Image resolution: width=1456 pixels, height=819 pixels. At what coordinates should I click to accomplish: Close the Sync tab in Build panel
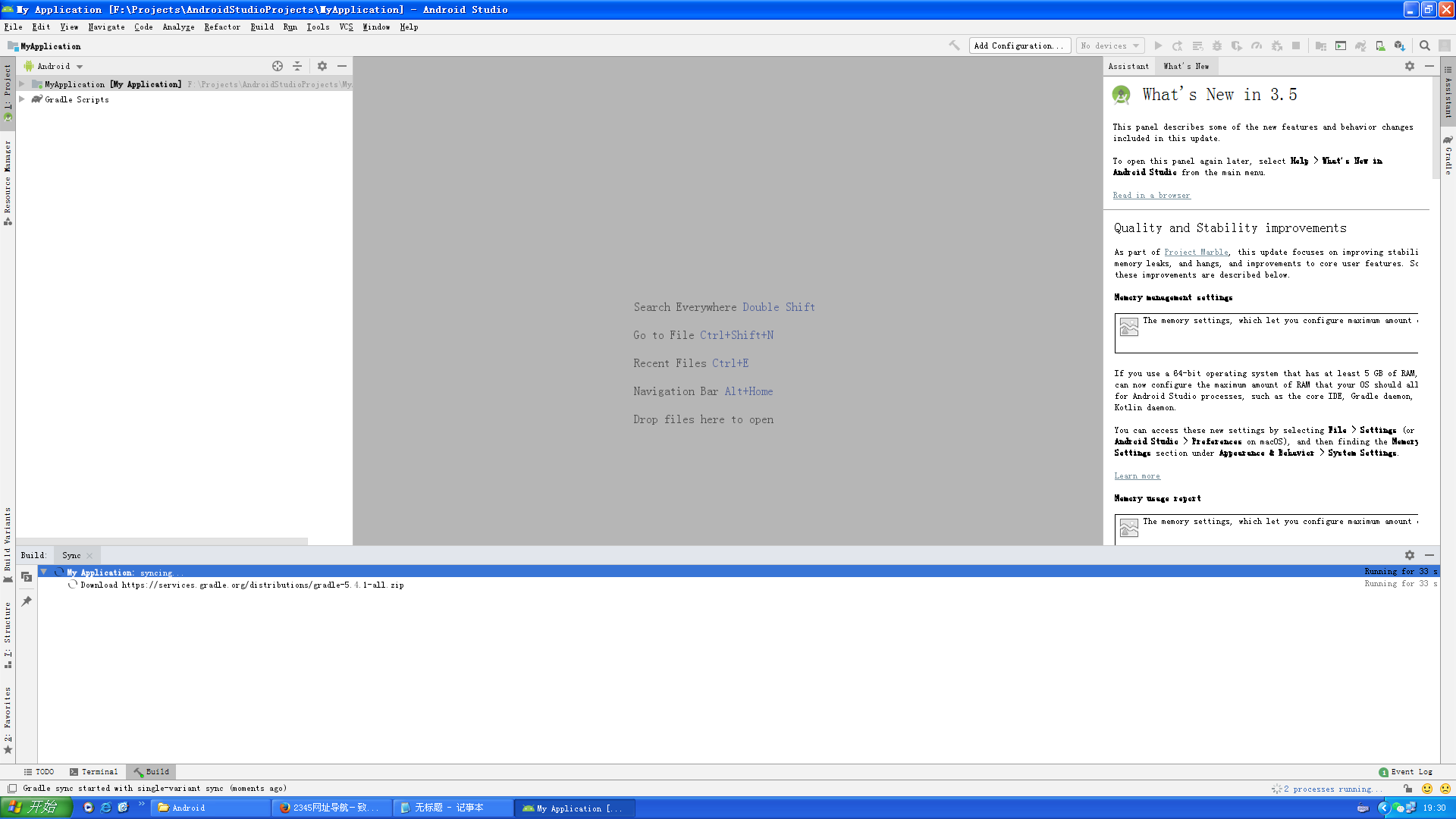[x=89, y=556]
